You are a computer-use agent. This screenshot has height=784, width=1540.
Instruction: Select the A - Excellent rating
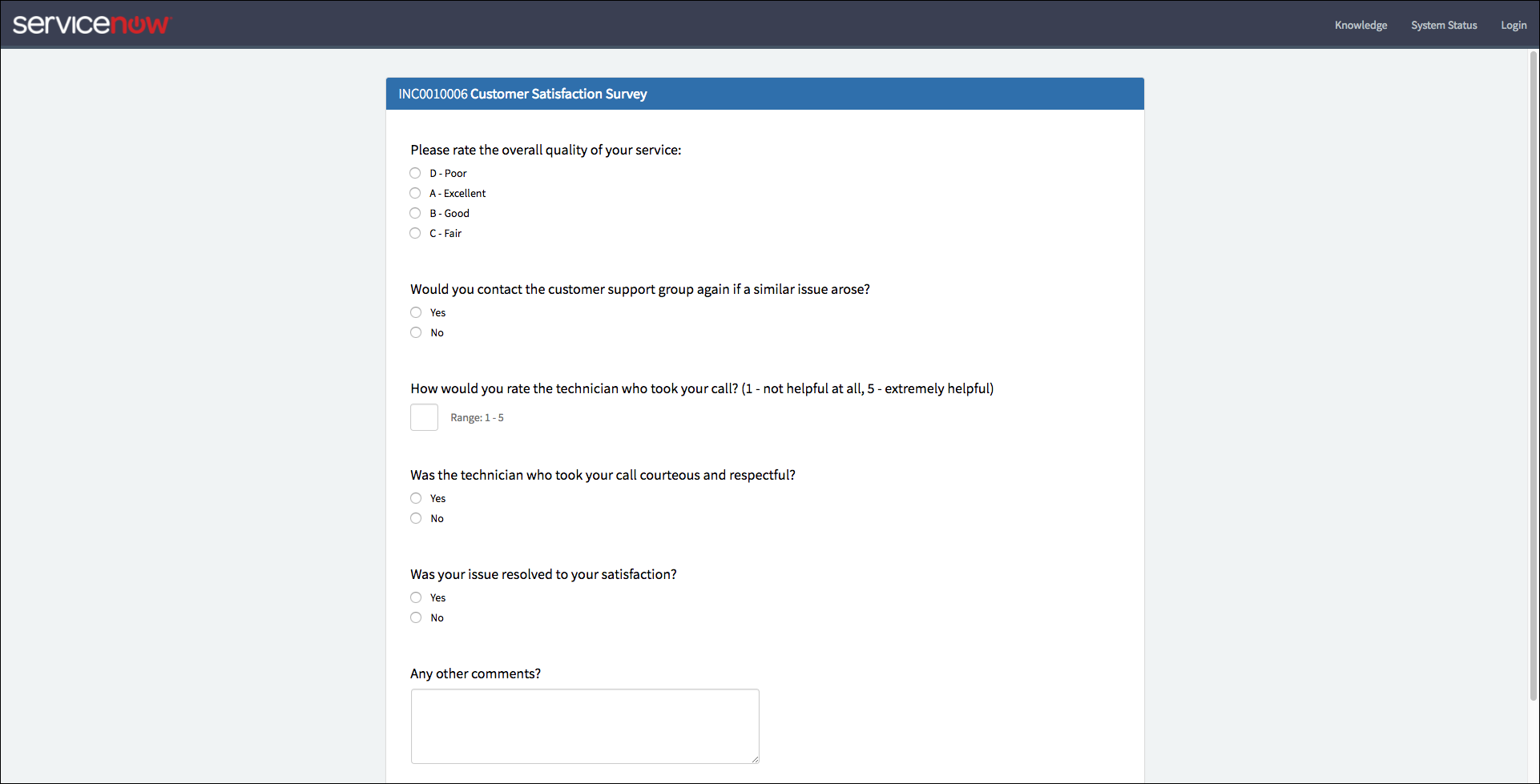[415, 193]
